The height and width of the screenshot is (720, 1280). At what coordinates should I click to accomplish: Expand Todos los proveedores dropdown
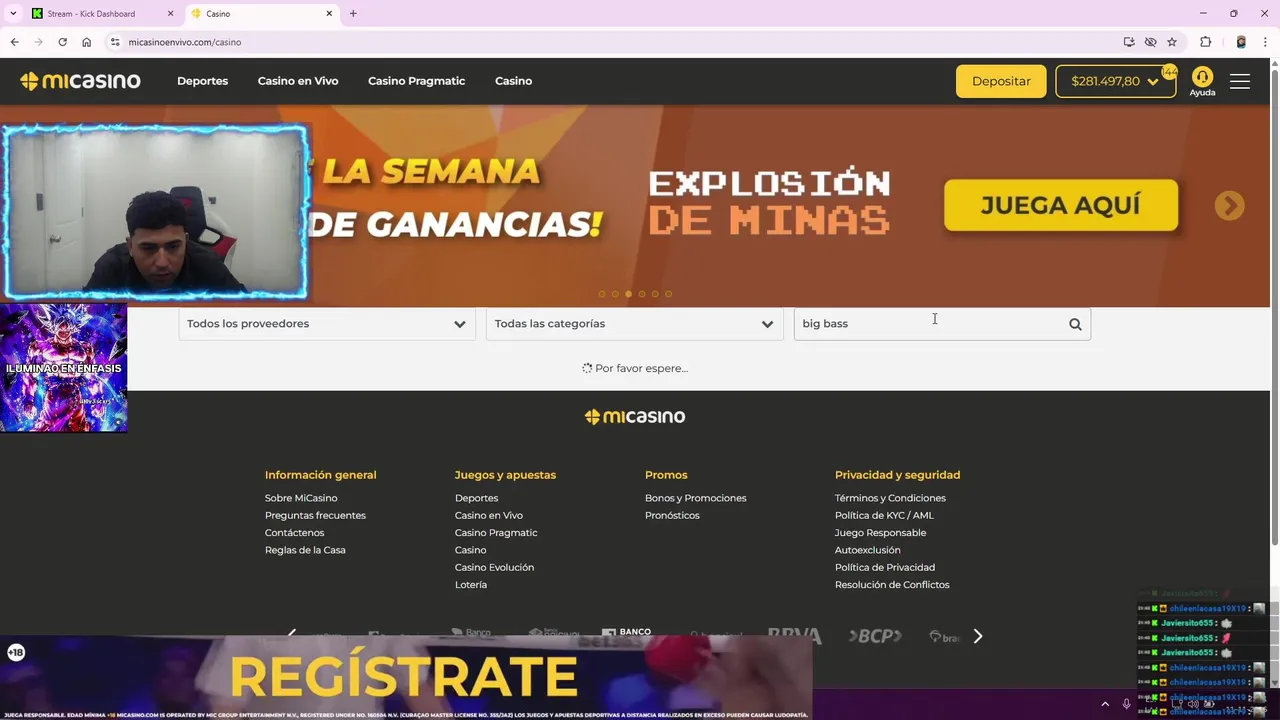326,324
